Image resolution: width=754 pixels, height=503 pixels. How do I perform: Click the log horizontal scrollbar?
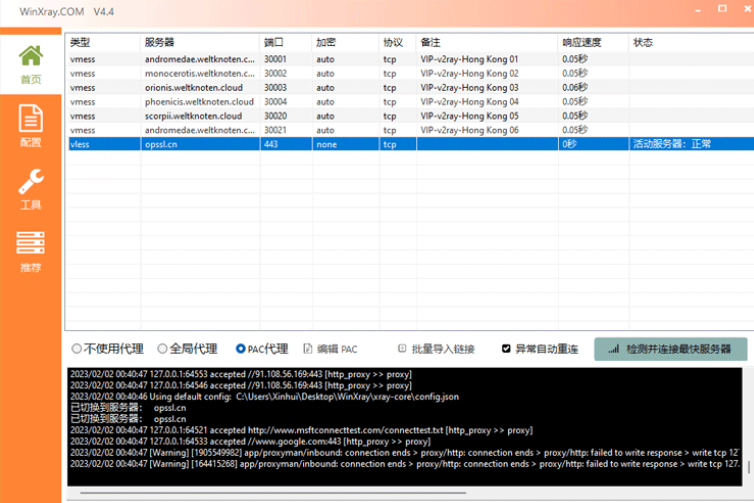pyautogui.click(x=273, y=493)
